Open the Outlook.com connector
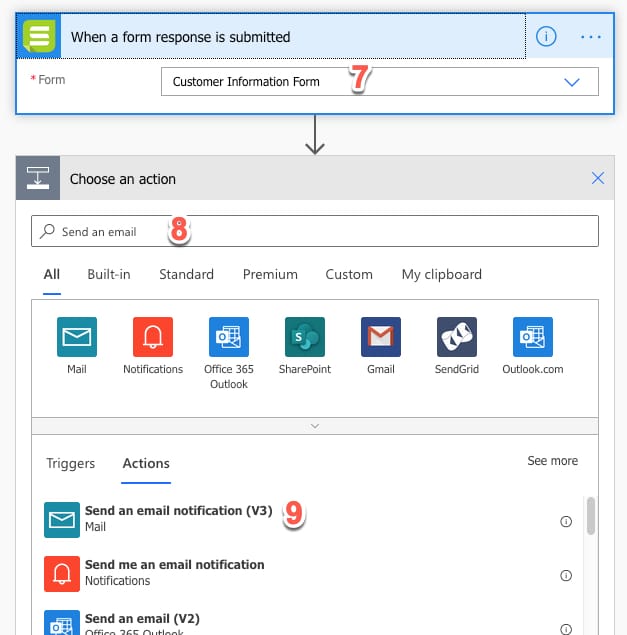This screenshot has width=627, height=635. pyautogui.click(x=533, y=337)
